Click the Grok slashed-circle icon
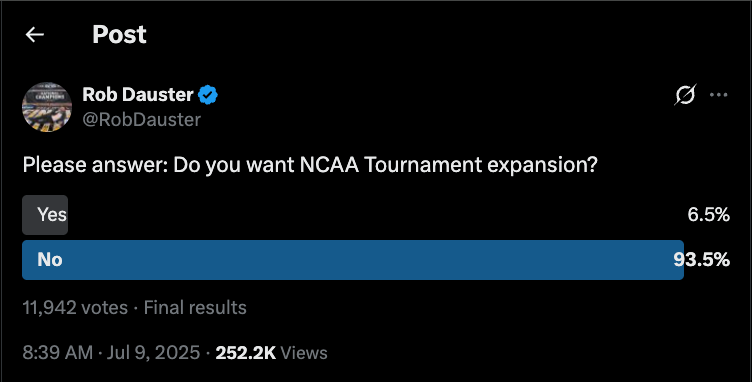The image size is (752, 382). coord(685,95)
